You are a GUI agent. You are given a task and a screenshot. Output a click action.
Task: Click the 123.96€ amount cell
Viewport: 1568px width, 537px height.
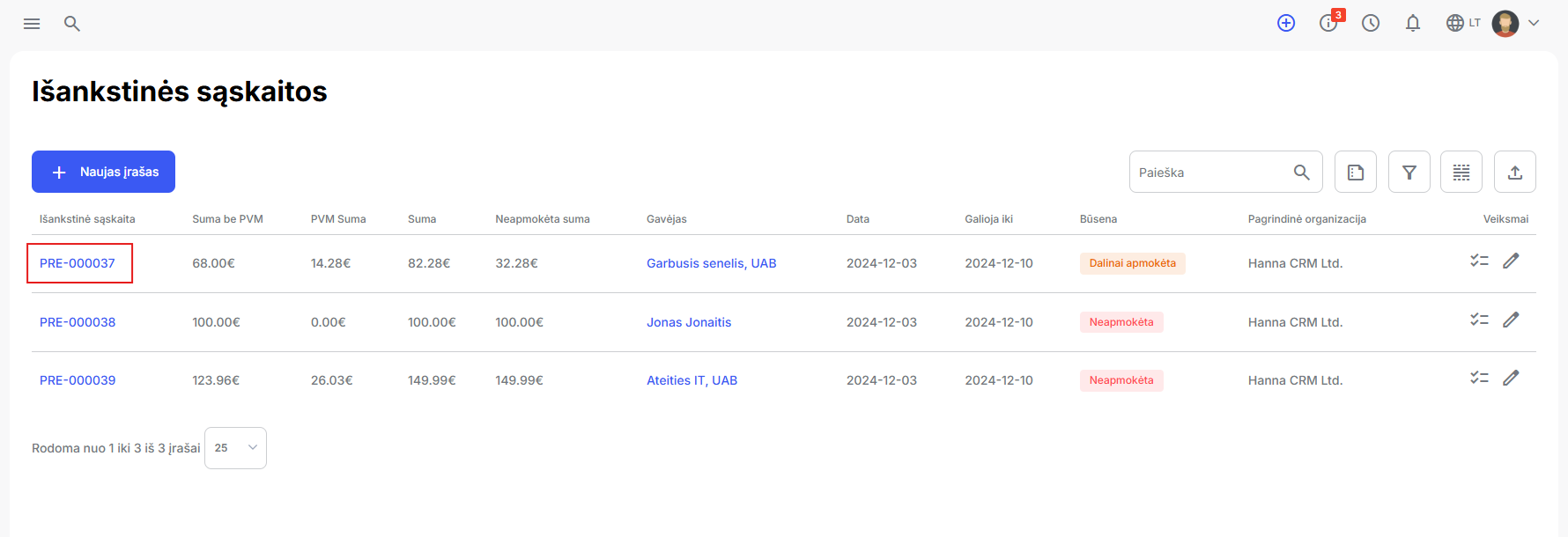click(216, 380)
